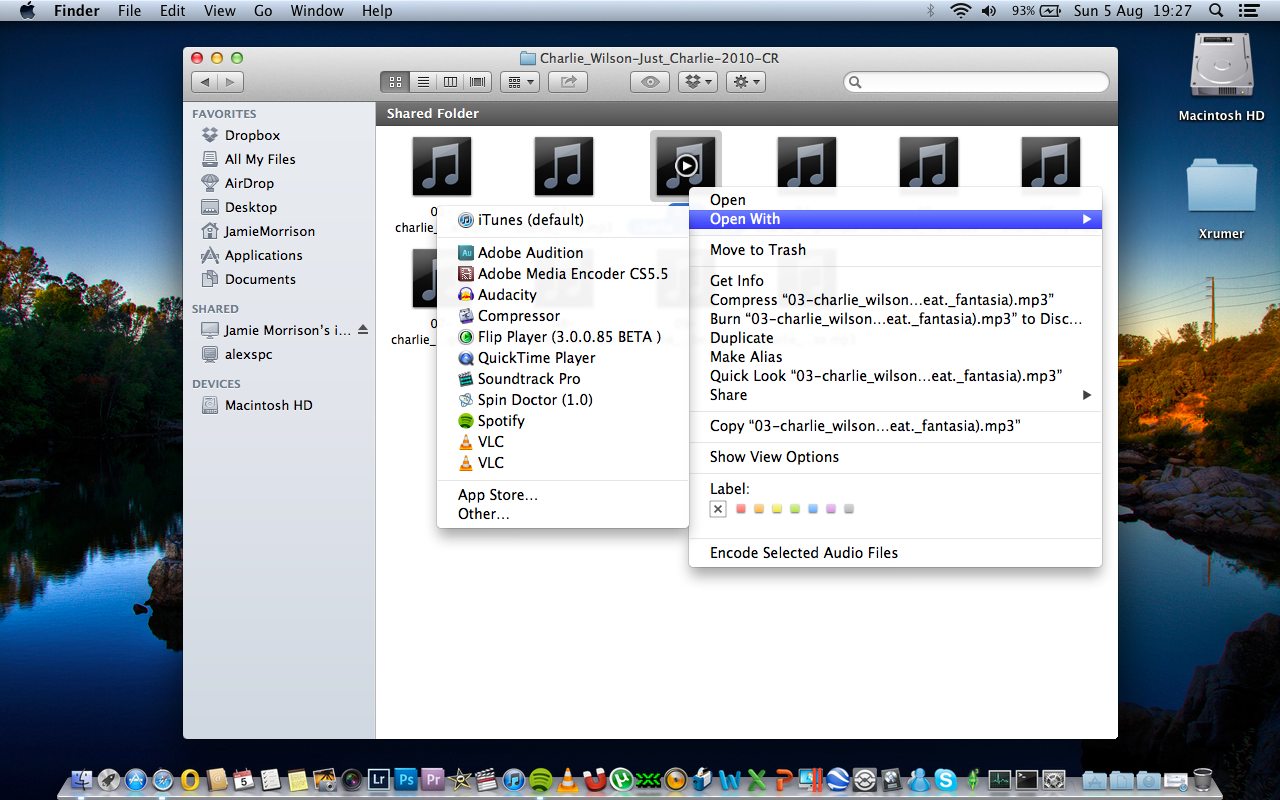Switch to list view
Image resolution: width=1280 pixels, height=800 pixels.
click(x=423, y=82)
